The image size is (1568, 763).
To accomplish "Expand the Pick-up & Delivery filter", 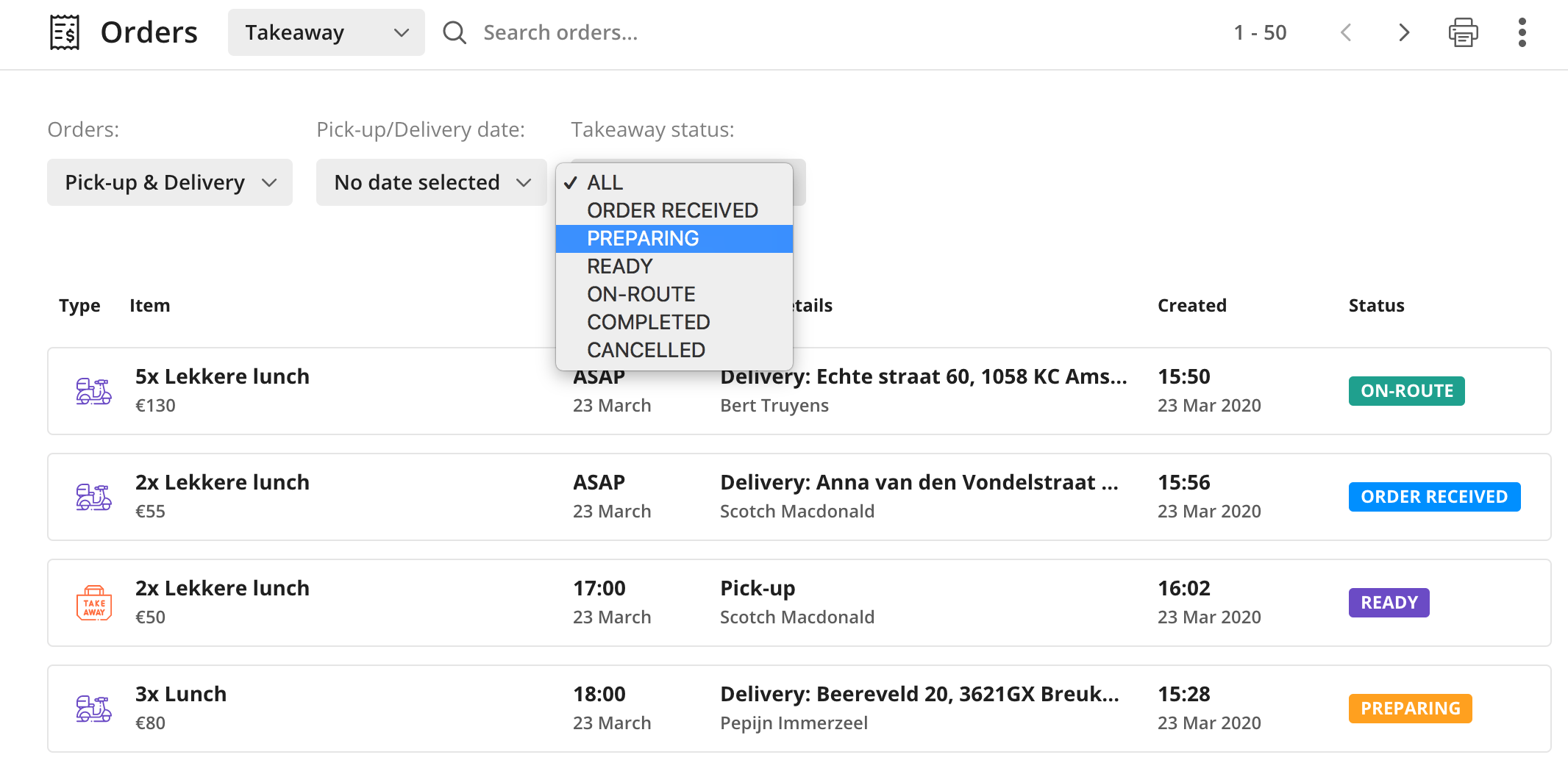I will [170, 182].
